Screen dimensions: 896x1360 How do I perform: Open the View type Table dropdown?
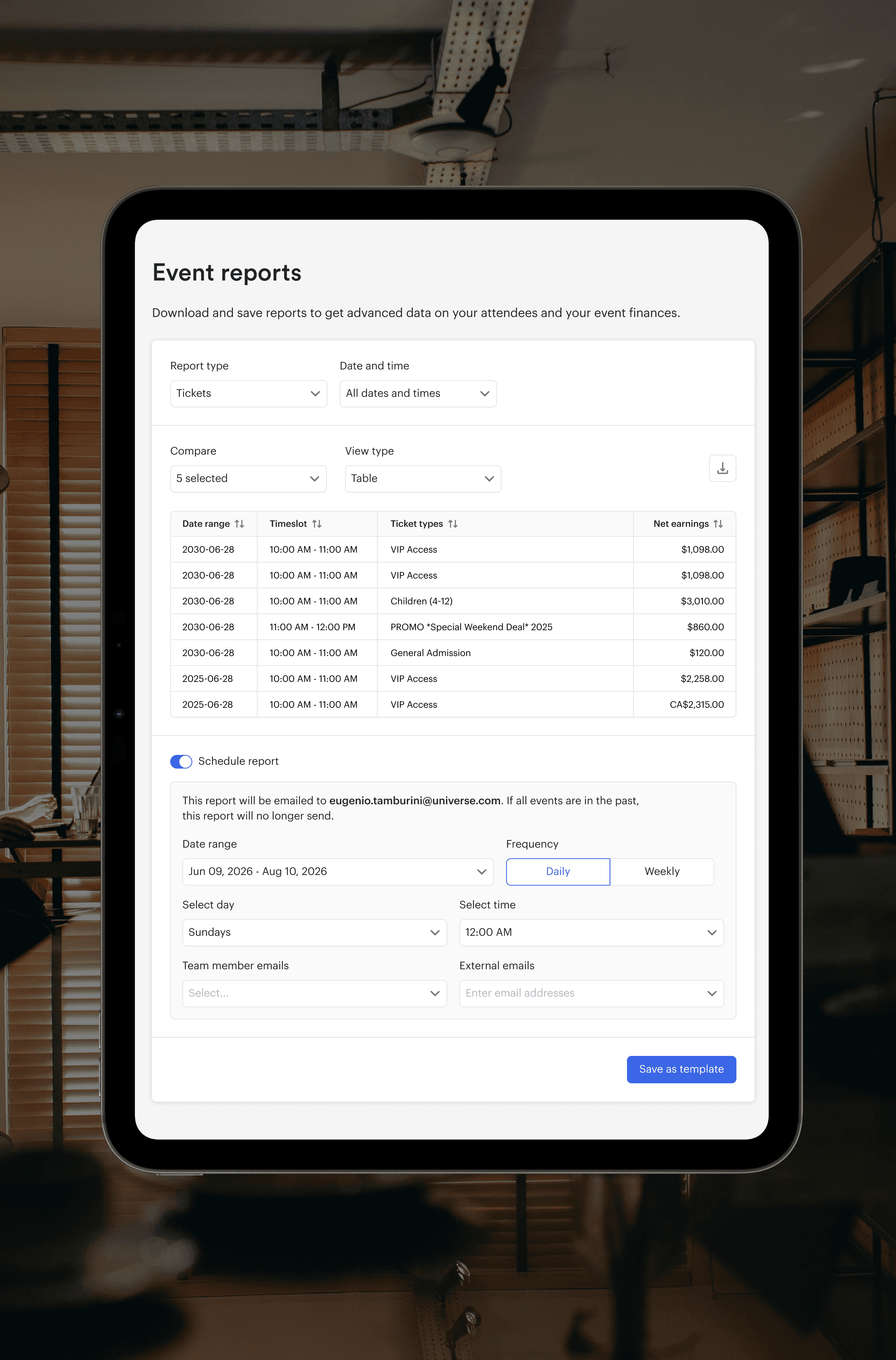[x=423, y=479]
